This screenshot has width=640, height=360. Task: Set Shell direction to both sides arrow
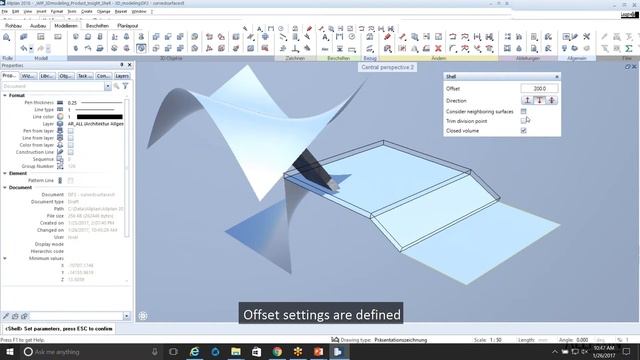pos(552,100)
